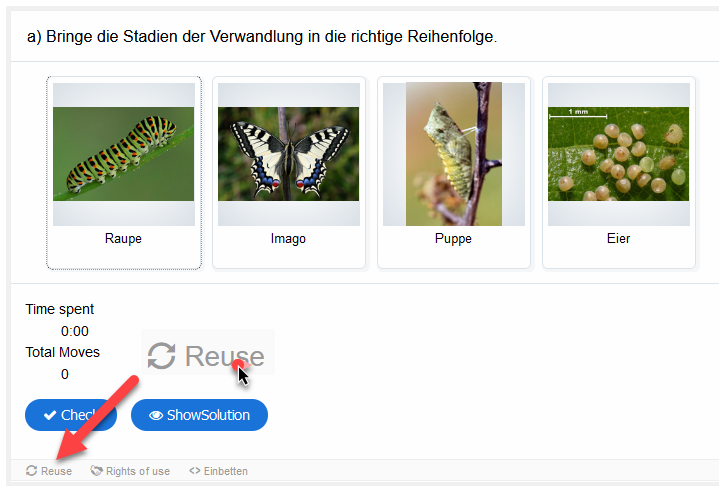Screen dimensions: 719x487
Task: Click the large magnified Reuse text
Action: tap(224, 356)
